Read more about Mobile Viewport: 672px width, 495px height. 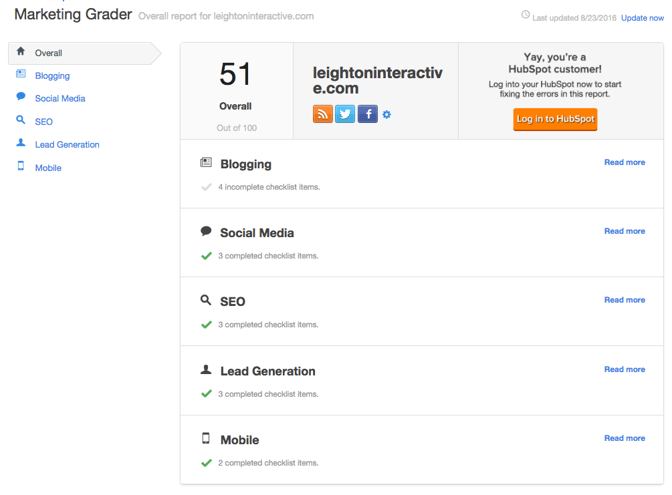(x=624, y=438)
